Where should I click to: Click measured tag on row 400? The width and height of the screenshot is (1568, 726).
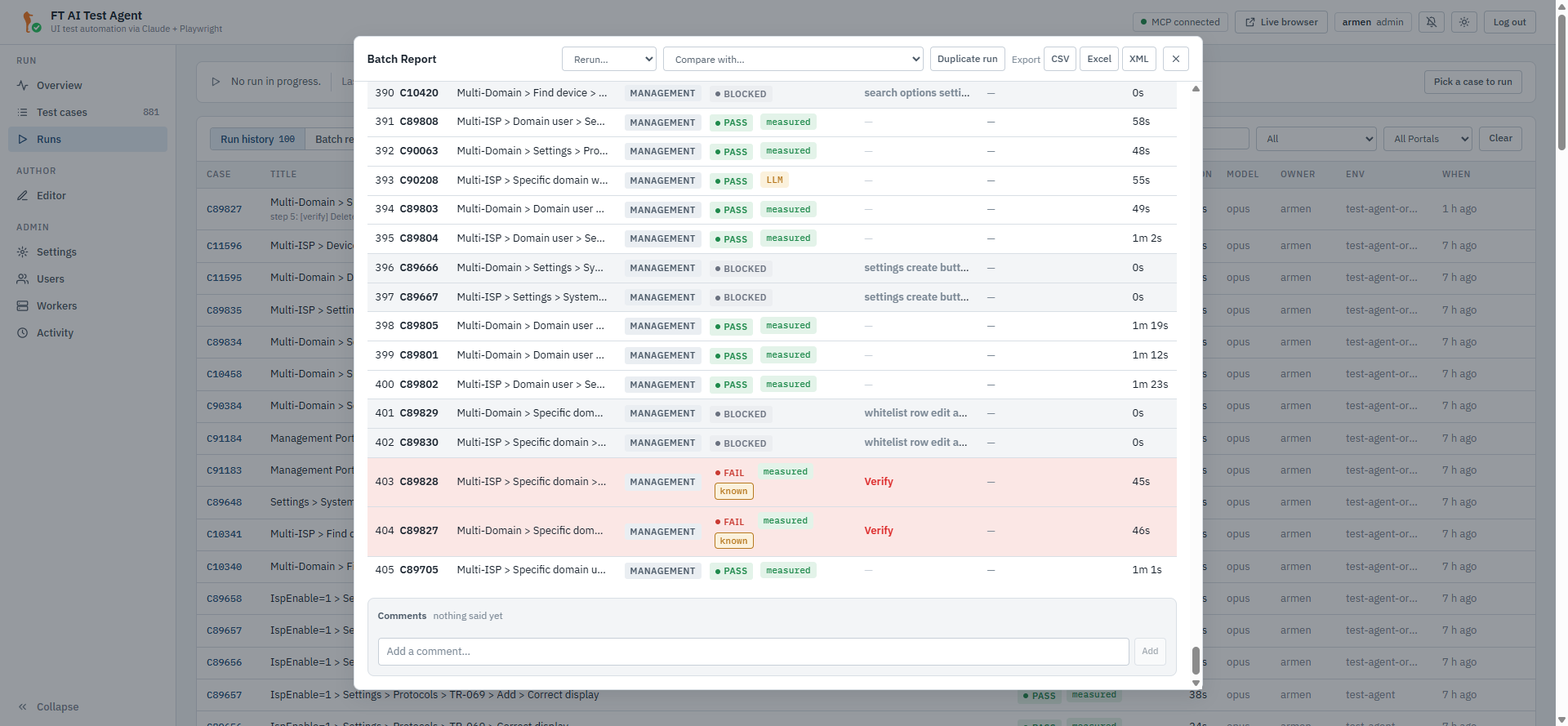[x=788, y=384]
